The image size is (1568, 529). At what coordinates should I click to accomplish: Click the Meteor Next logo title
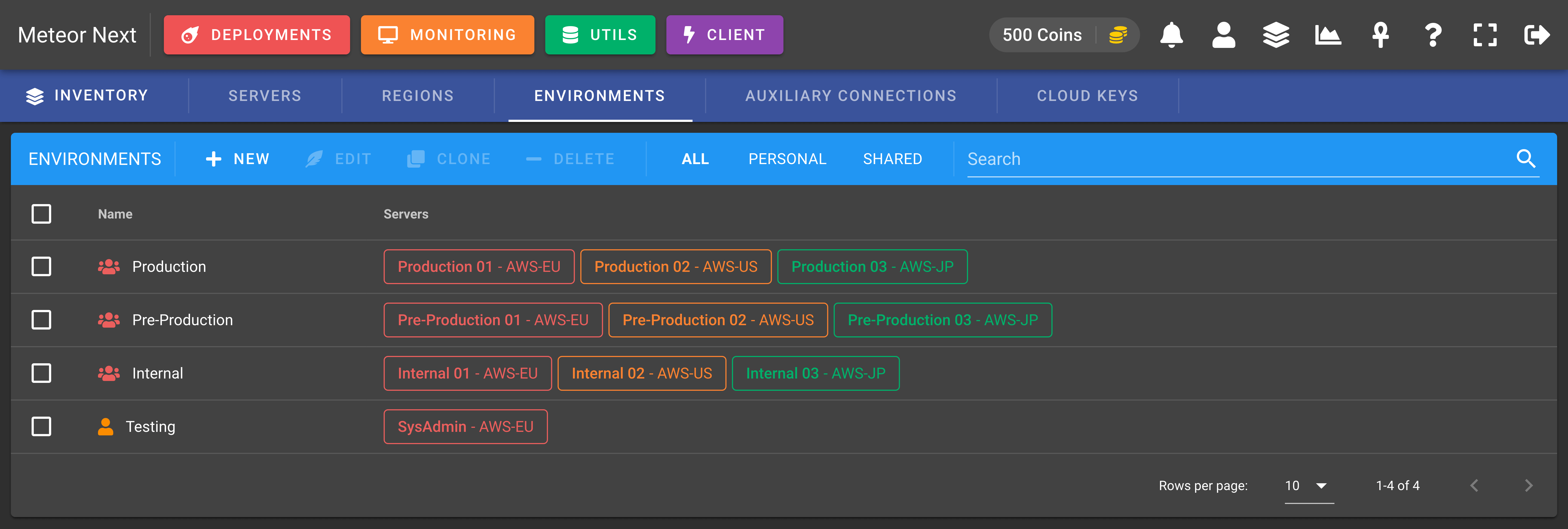(77, 35)
